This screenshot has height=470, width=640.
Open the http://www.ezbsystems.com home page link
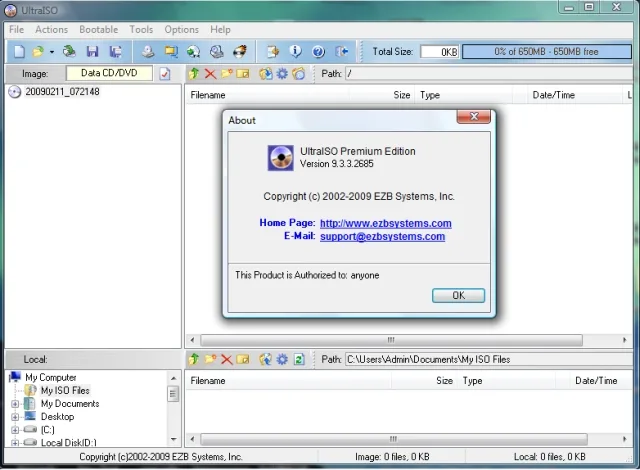[386, 223]
